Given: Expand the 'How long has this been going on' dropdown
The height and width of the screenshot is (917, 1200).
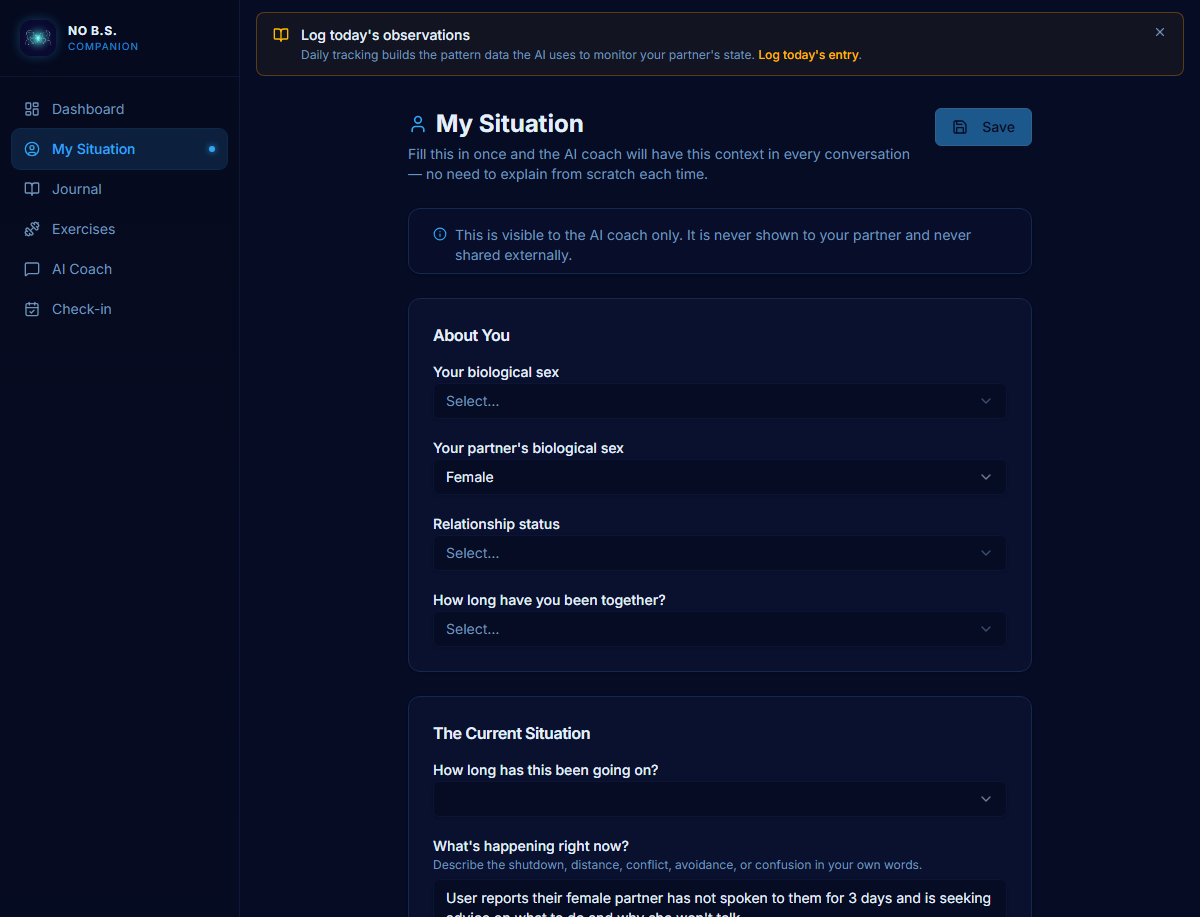Looking at the screenshot, I should click(x=719, y=799).
